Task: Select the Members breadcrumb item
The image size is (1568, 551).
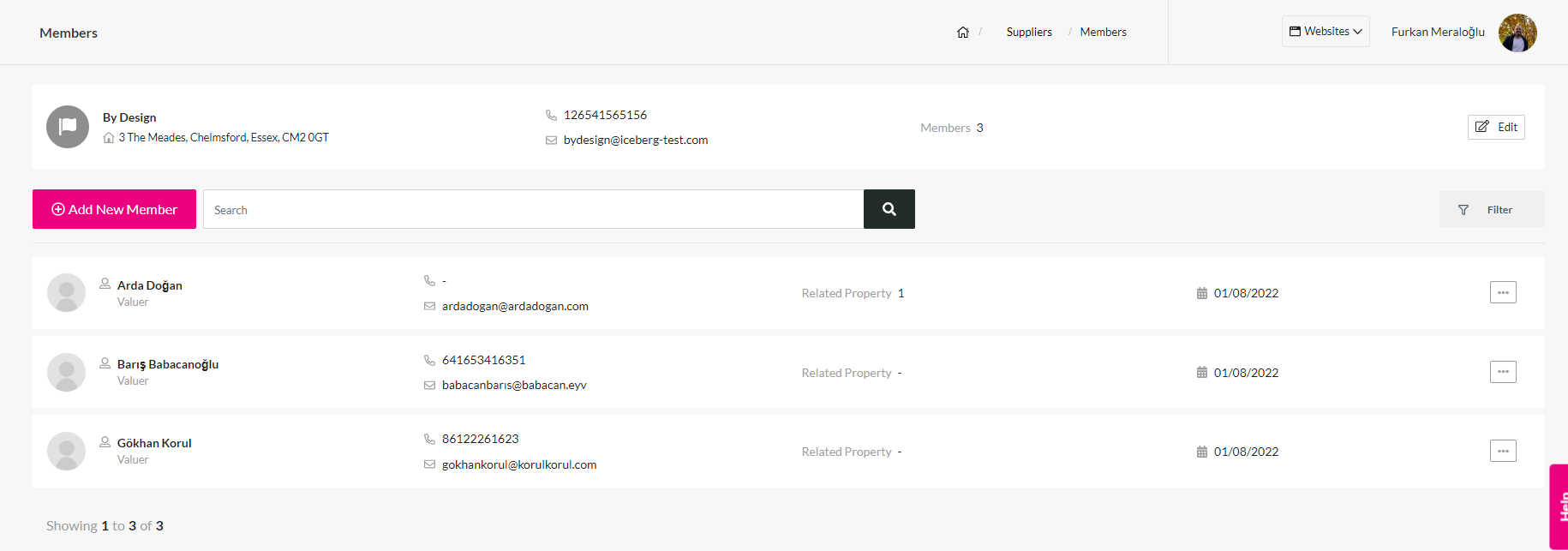Action: [x=1103, y=32]
